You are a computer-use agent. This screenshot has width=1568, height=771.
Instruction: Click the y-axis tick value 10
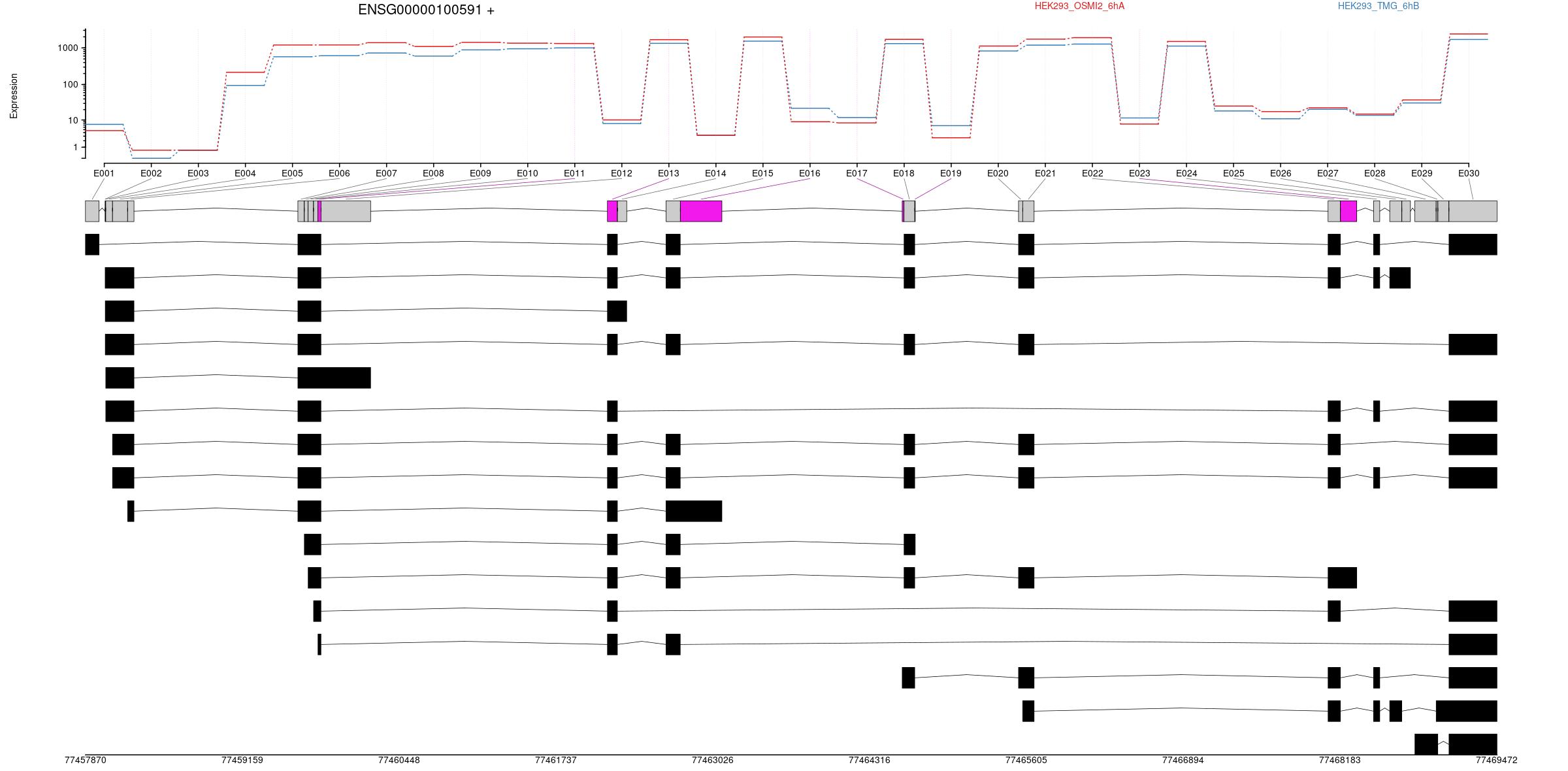[x=73, y=120]
